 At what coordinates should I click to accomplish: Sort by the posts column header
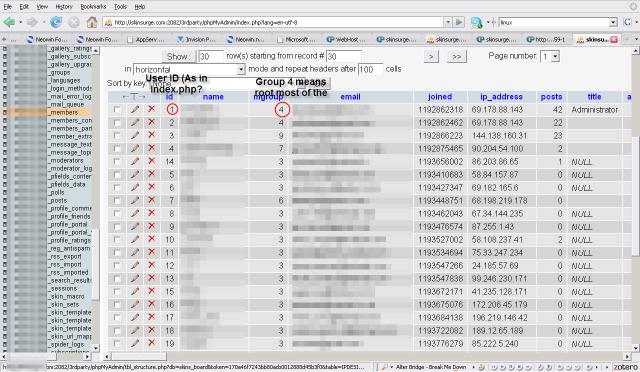click(x=551, y=97)
